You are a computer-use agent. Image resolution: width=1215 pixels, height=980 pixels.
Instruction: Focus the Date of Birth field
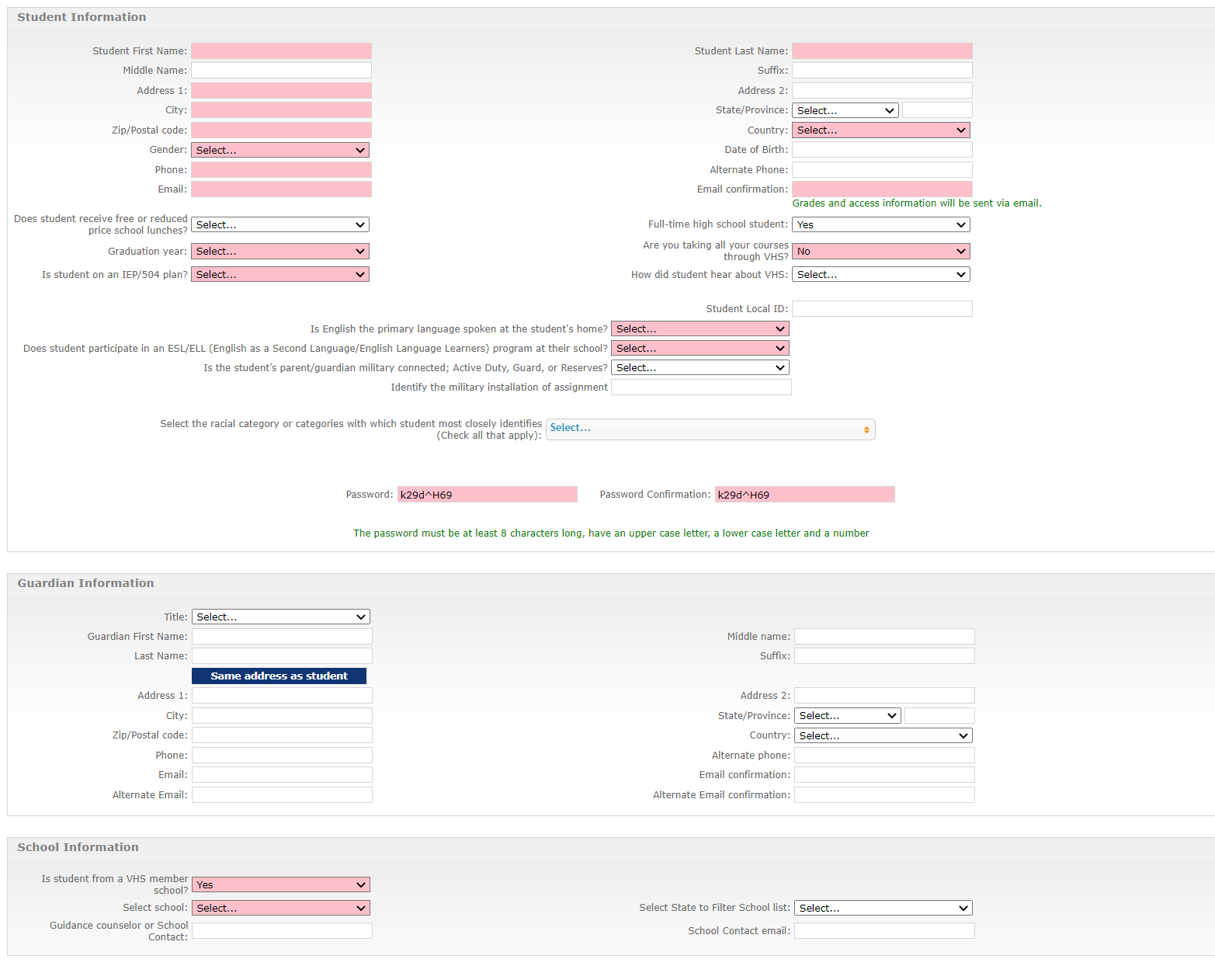[882, 150]
